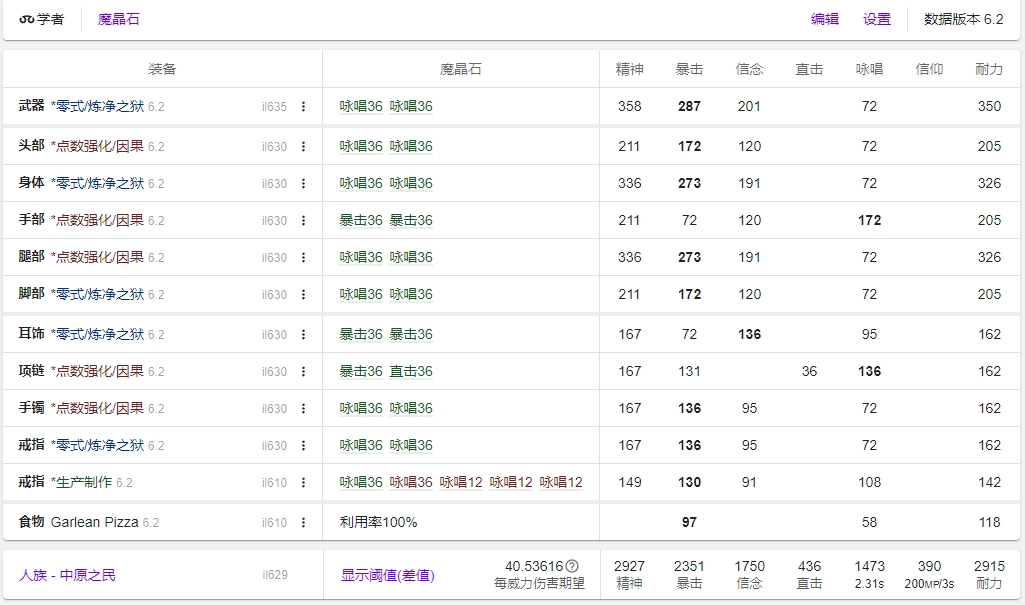Click the 数据版本 6.2 label
The height and width of the screenshot is (605, 1025).
pyautogui.click(x=962, y=19)
